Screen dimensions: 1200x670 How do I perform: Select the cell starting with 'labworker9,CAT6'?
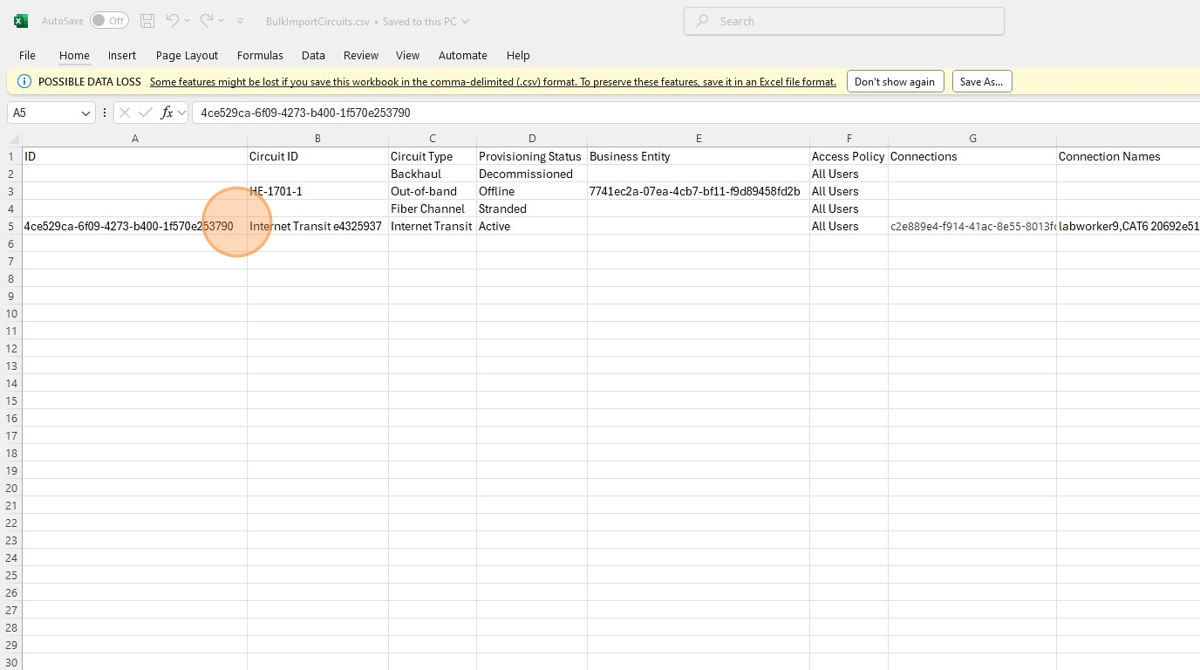(1128, 226)
